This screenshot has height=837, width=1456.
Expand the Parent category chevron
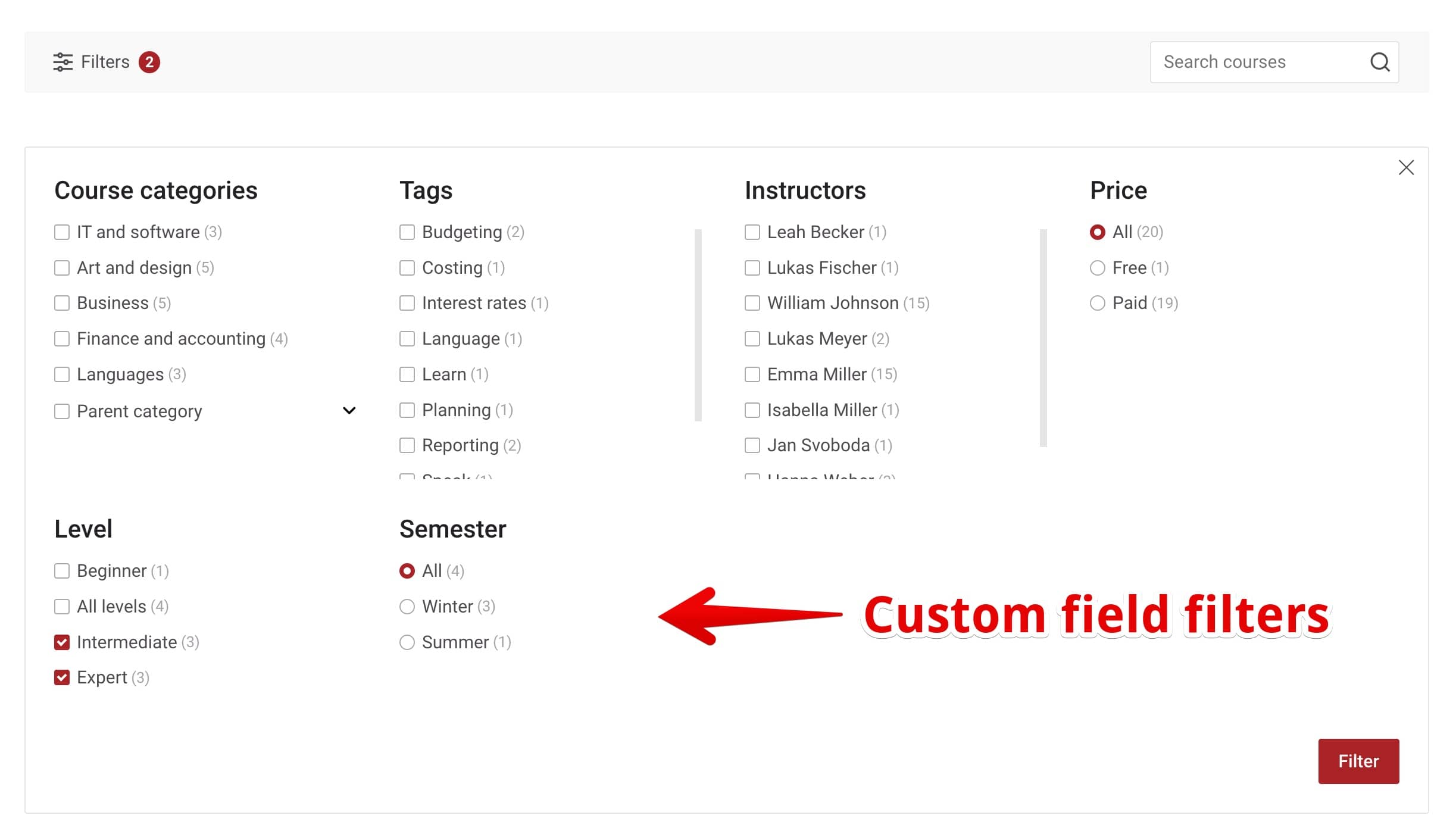click(x=349, y=411)
